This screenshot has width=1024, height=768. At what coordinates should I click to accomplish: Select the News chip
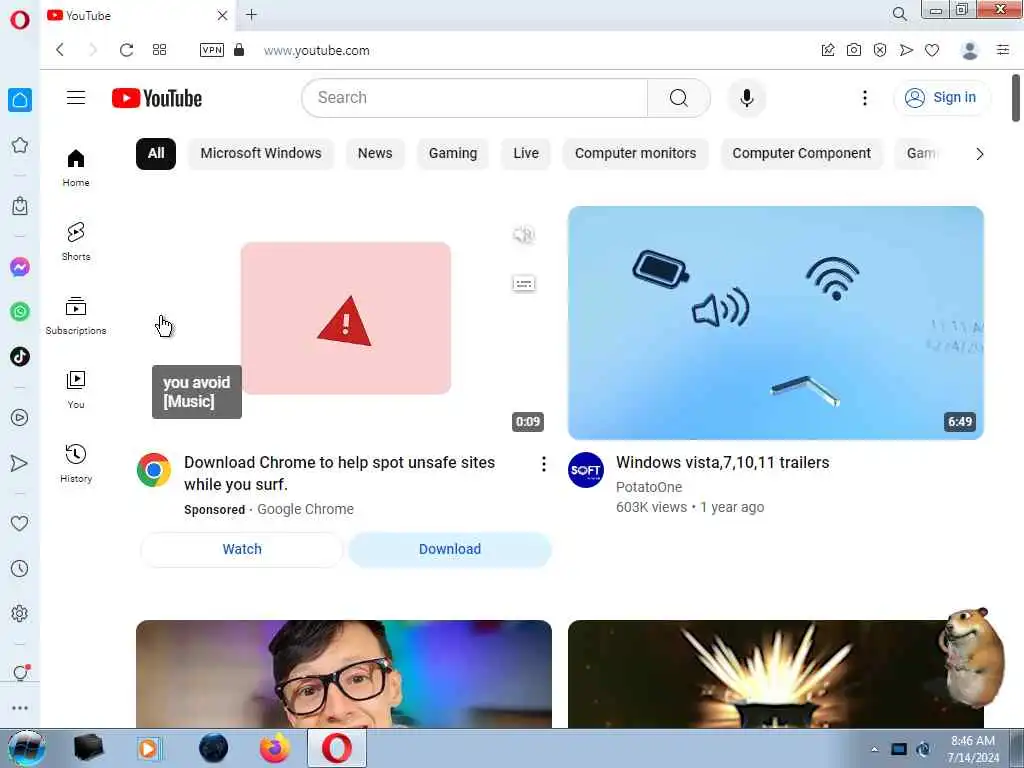coord(375,153)
